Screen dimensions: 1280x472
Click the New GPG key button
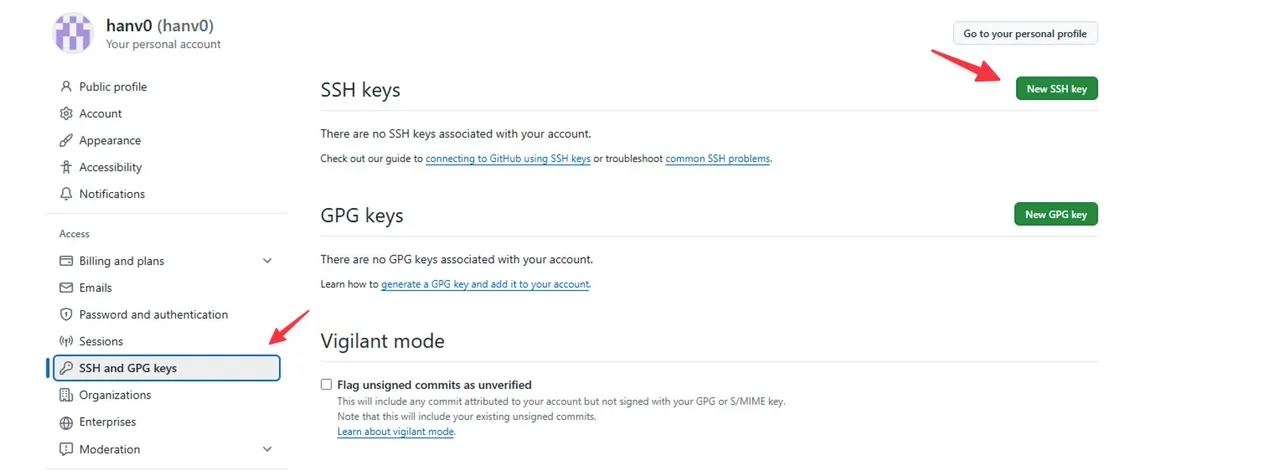coord(1056,214)
